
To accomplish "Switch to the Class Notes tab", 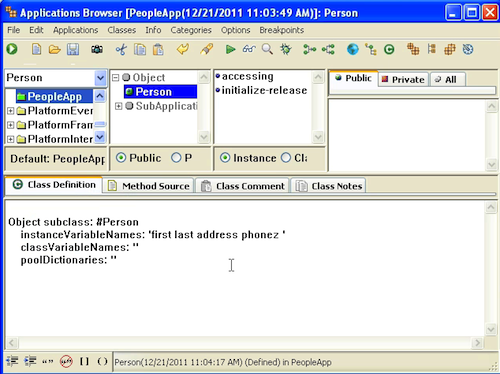I will 329,186.
